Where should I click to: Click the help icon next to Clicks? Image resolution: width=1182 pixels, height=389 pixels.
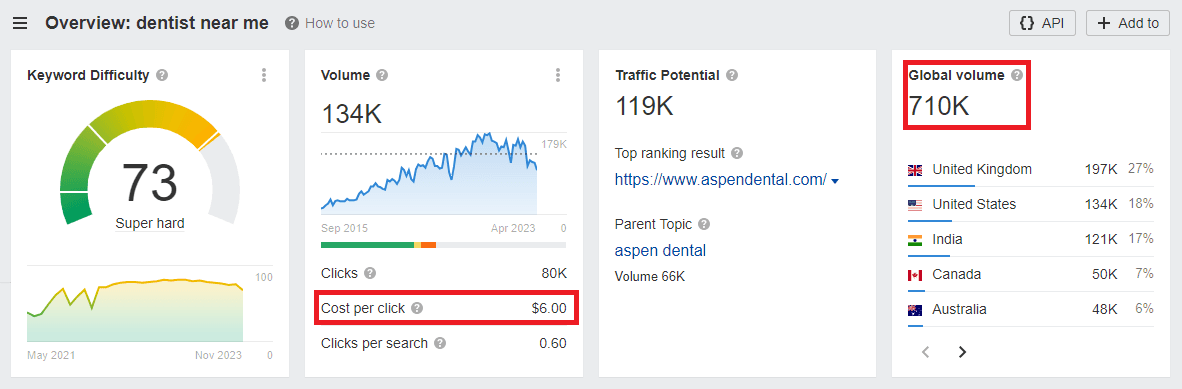370,273
